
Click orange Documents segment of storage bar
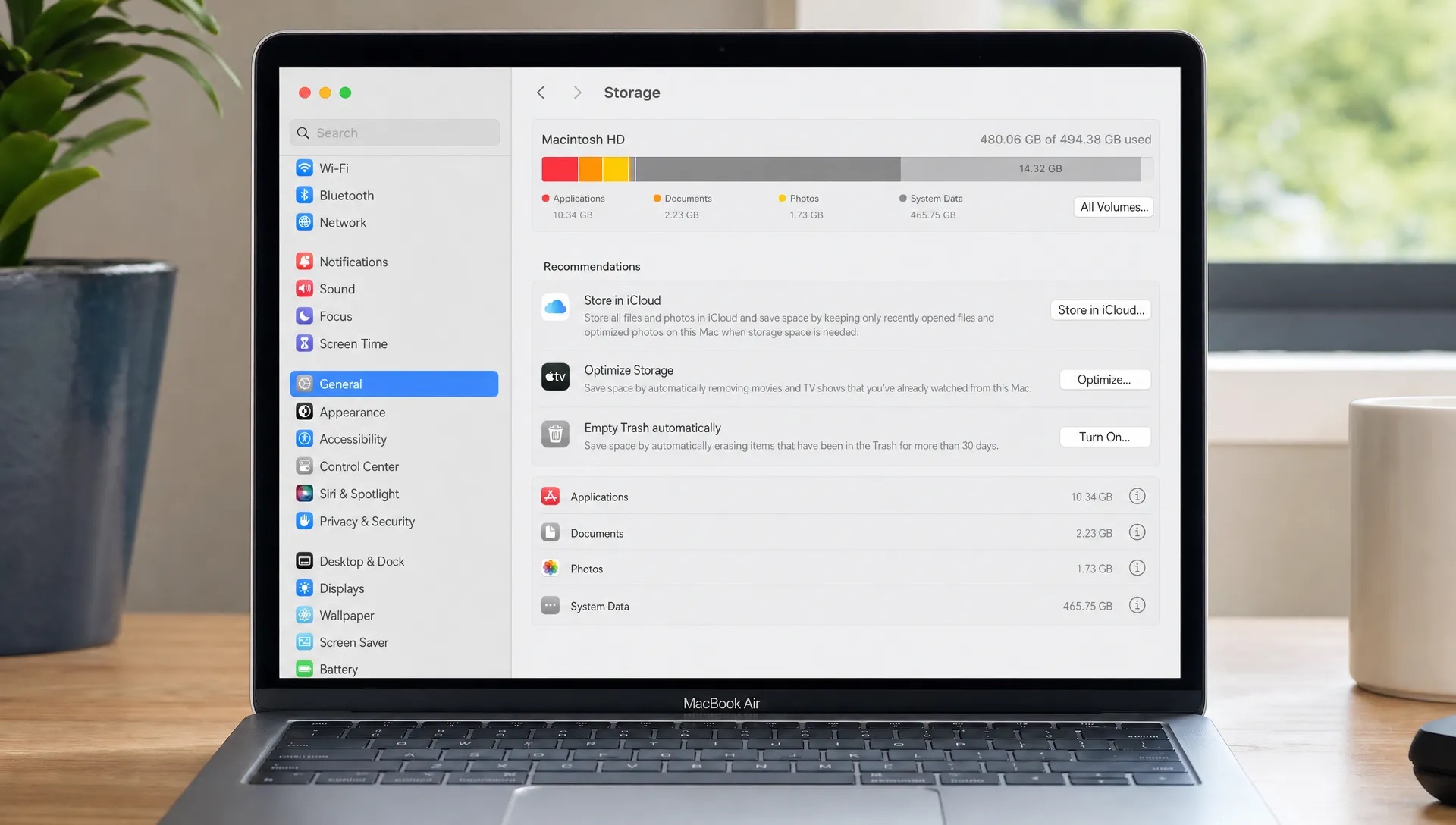591,169
